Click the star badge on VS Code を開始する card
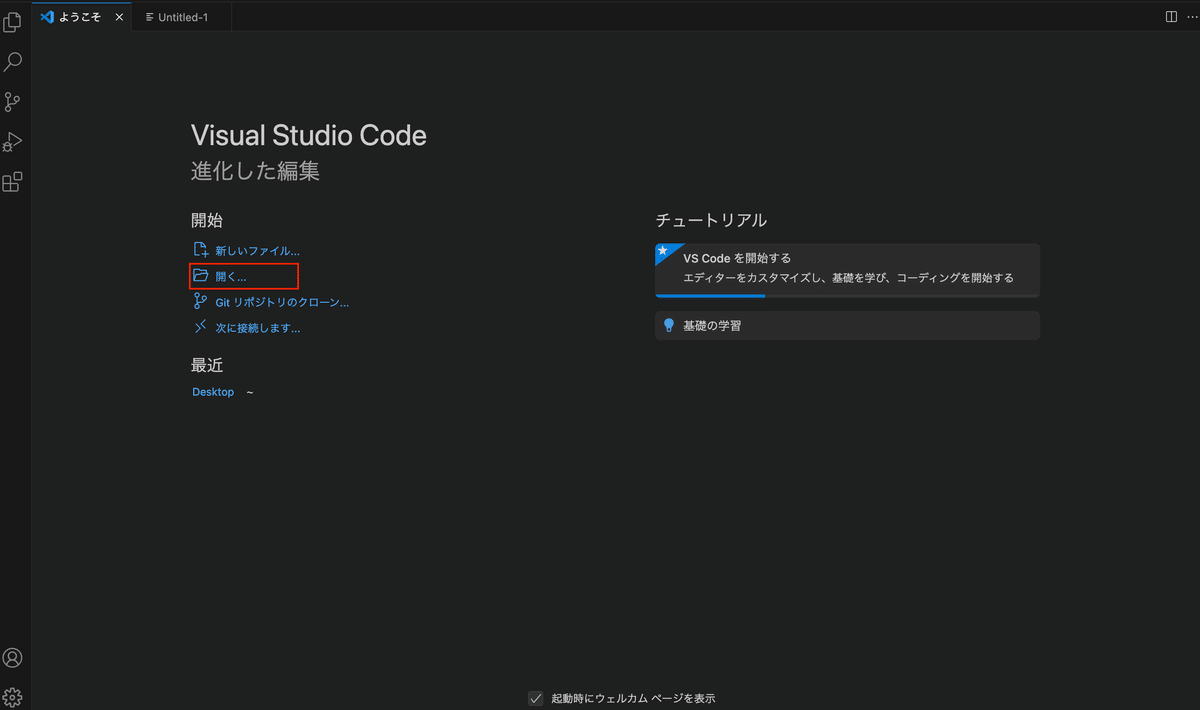 (x=662, y=251)
